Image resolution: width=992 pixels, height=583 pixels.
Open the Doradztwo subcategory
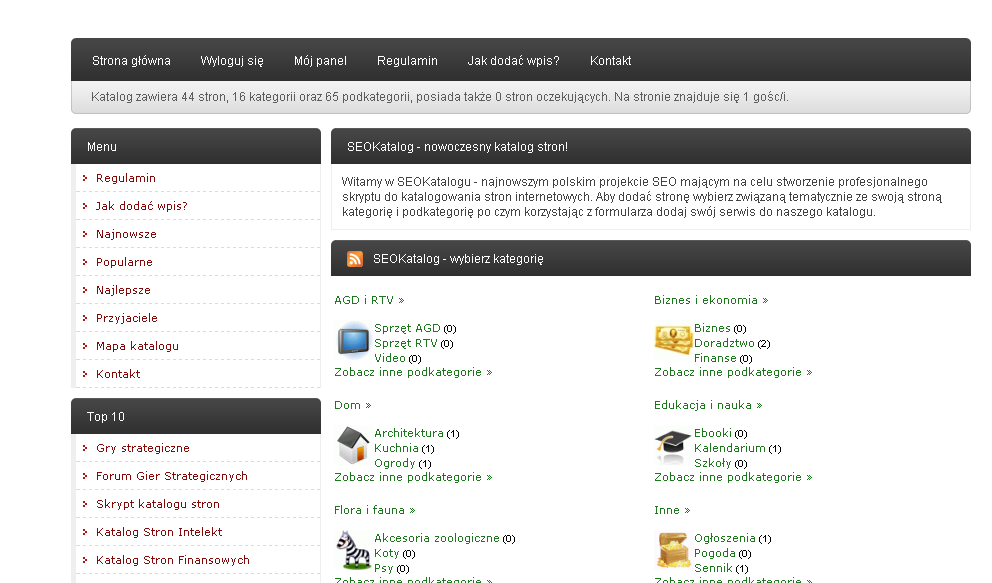pyautogui.click(x=724, y=343)
